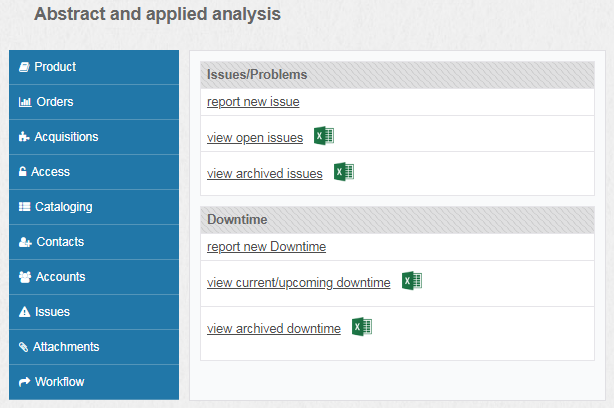Image resolution: width=614 pixels, height=408 pixels.
Task: Show the Contacts tab
Action: pyautogui.click(x=94, y=242)
